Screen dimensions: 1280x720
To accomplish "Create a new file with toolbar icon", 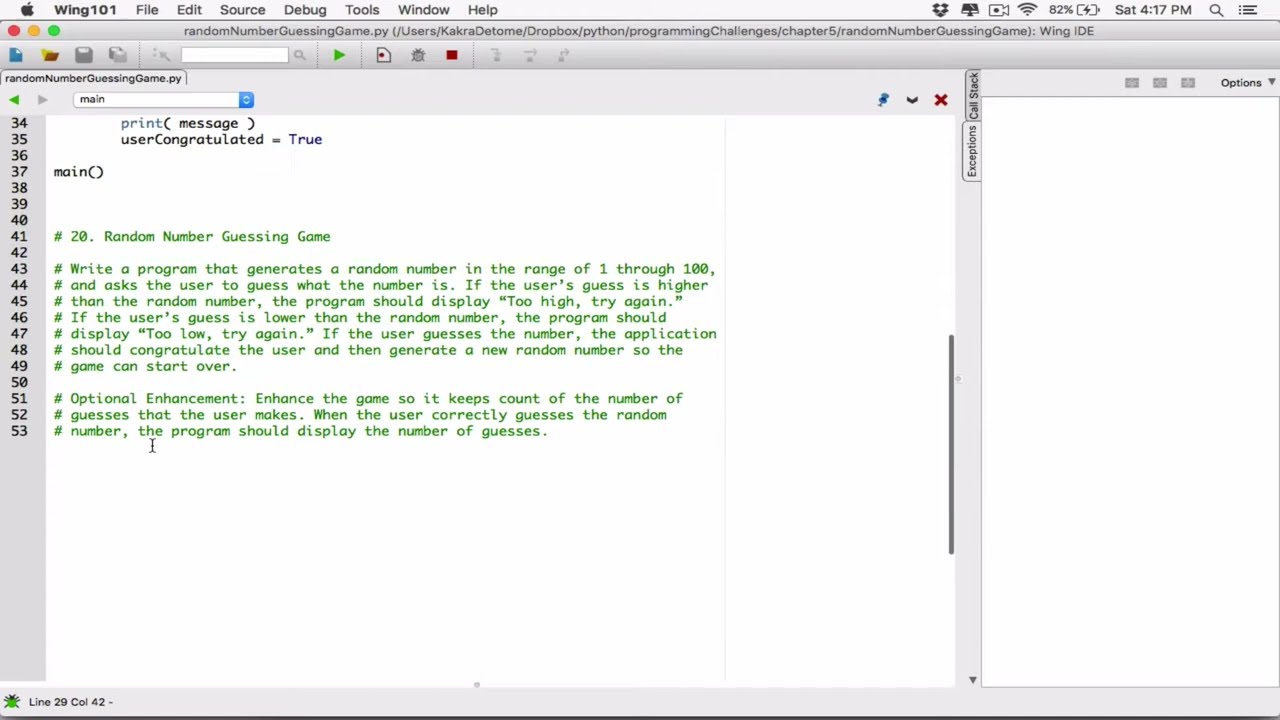I will pos(16,55).
